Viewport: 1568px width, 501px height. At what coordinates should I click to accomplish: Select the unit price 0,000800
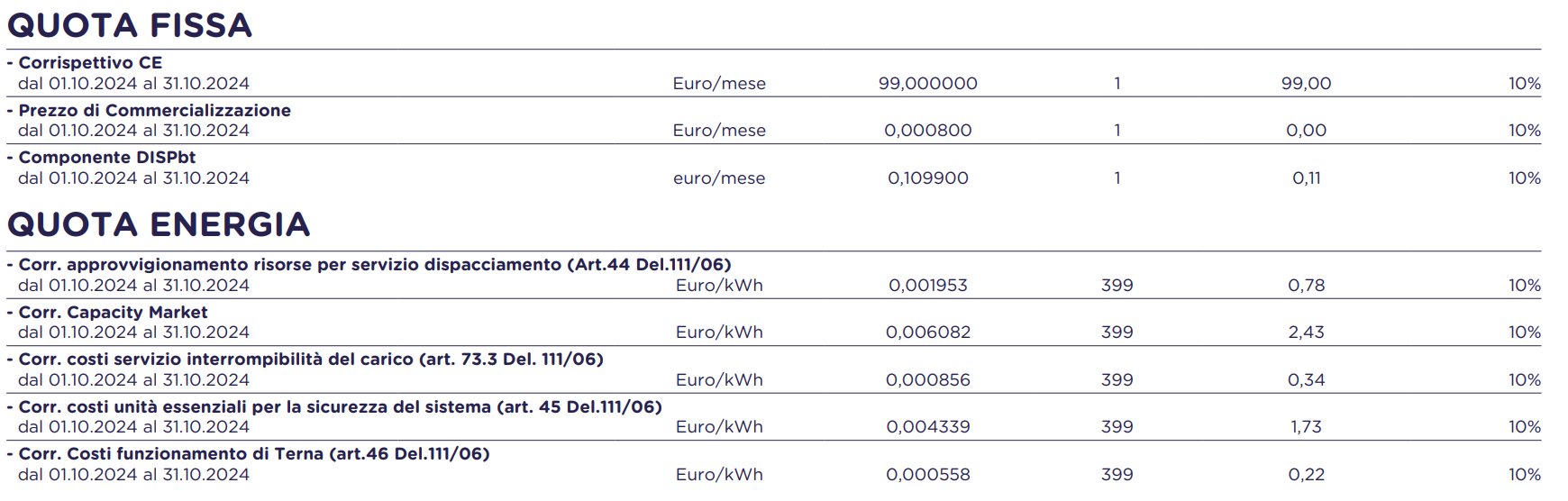[927, 131]
